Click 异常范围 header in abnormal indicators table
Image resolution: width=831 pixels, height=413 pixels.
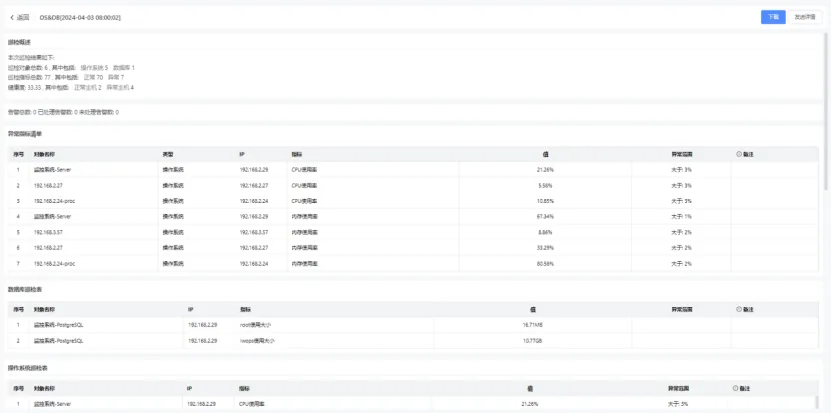click(x=682, y=154)
